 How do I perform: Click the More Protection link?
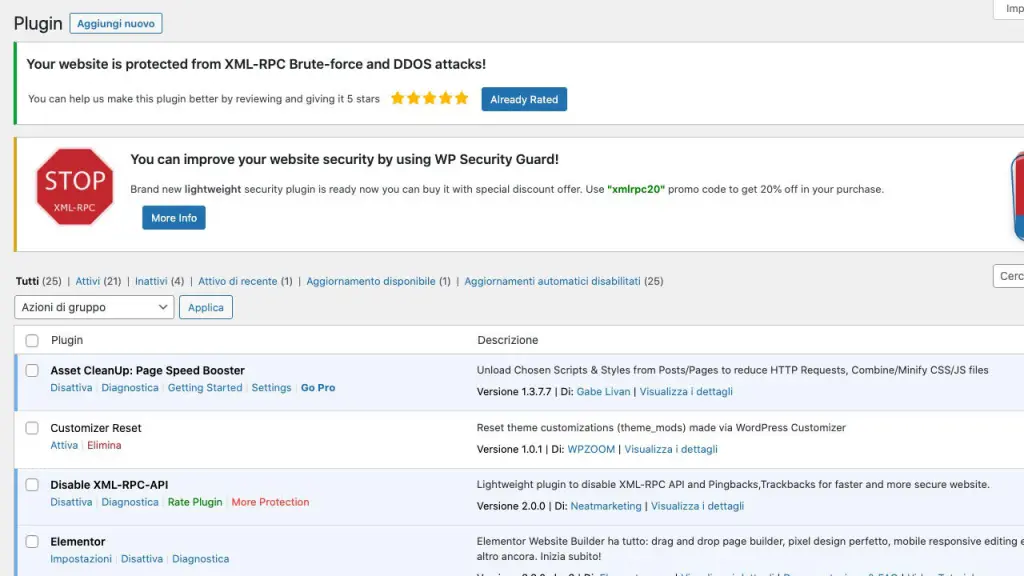(270, 502)
